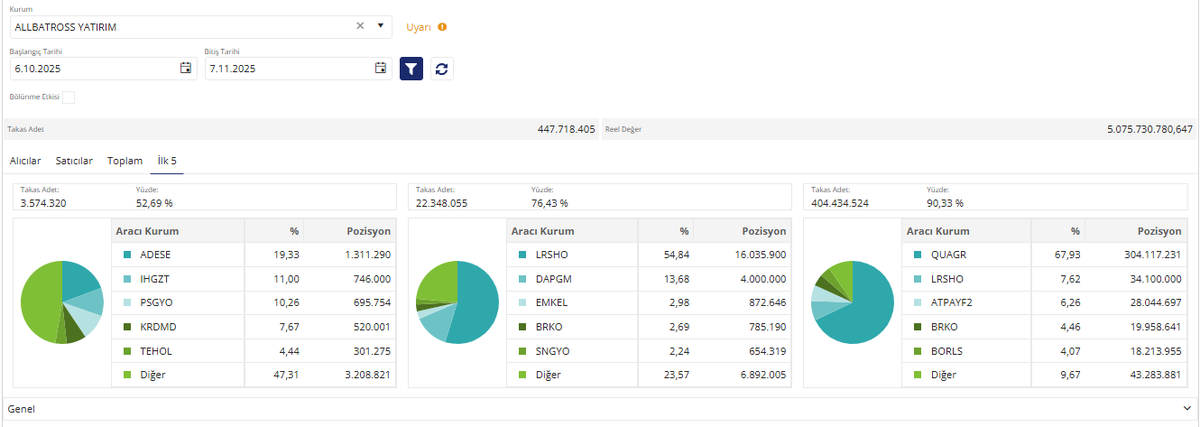Select the ATPAYF2 row name
The image size is (1200, 427).
click(x=952, y=303)
